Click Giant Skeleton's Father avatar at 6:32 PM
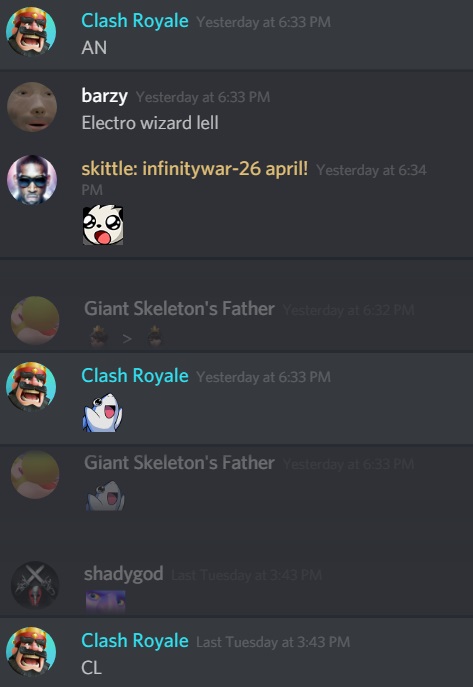 coord(35,320)
